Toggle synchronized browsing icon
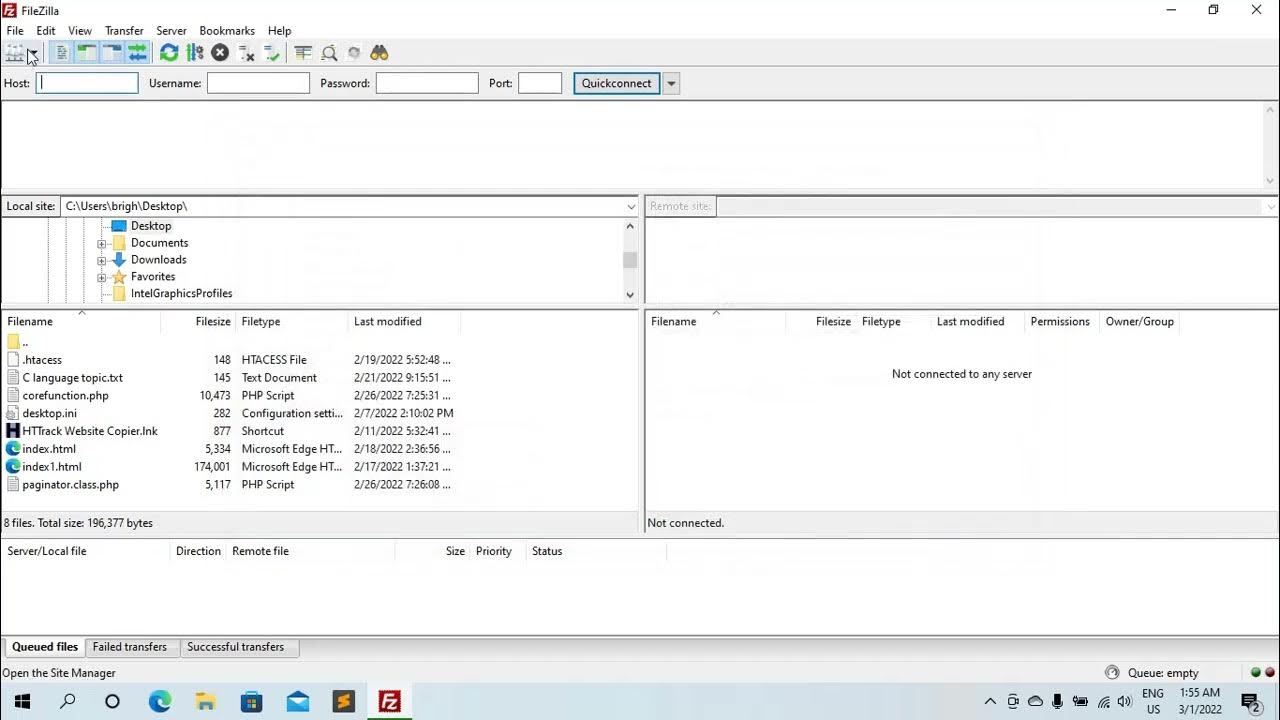The image size is (1280, 720). click(x=354, y=53)
